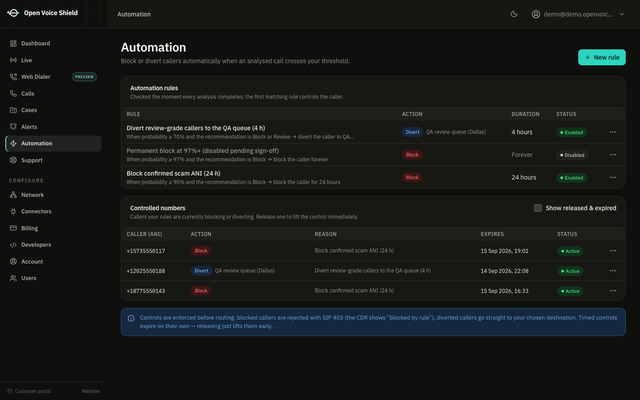Click the EXPIRES column header
Screen dimensions: 640x400
(x=492, y=234)
